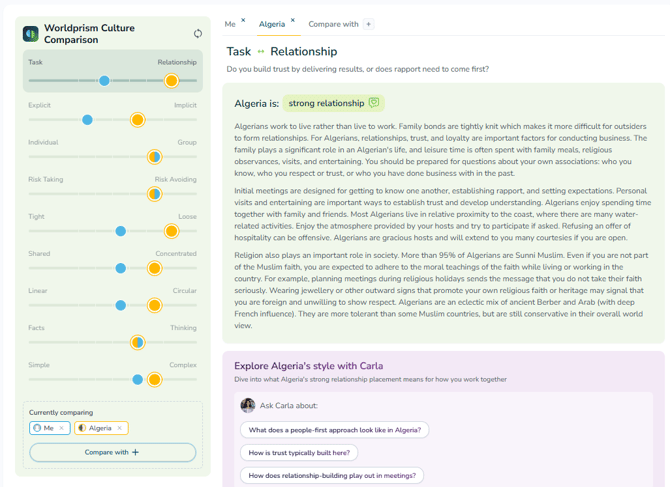The image size is (670, 487).
Task: Click the Worldprism app logo icon
Action: [x=31, y=34]
